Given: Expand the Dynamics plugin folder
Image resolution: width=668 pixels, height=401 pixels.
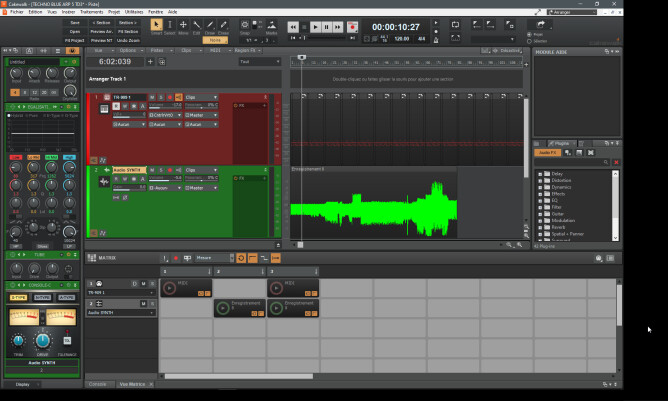Looking at the screenshot, I should pos(540,187).
